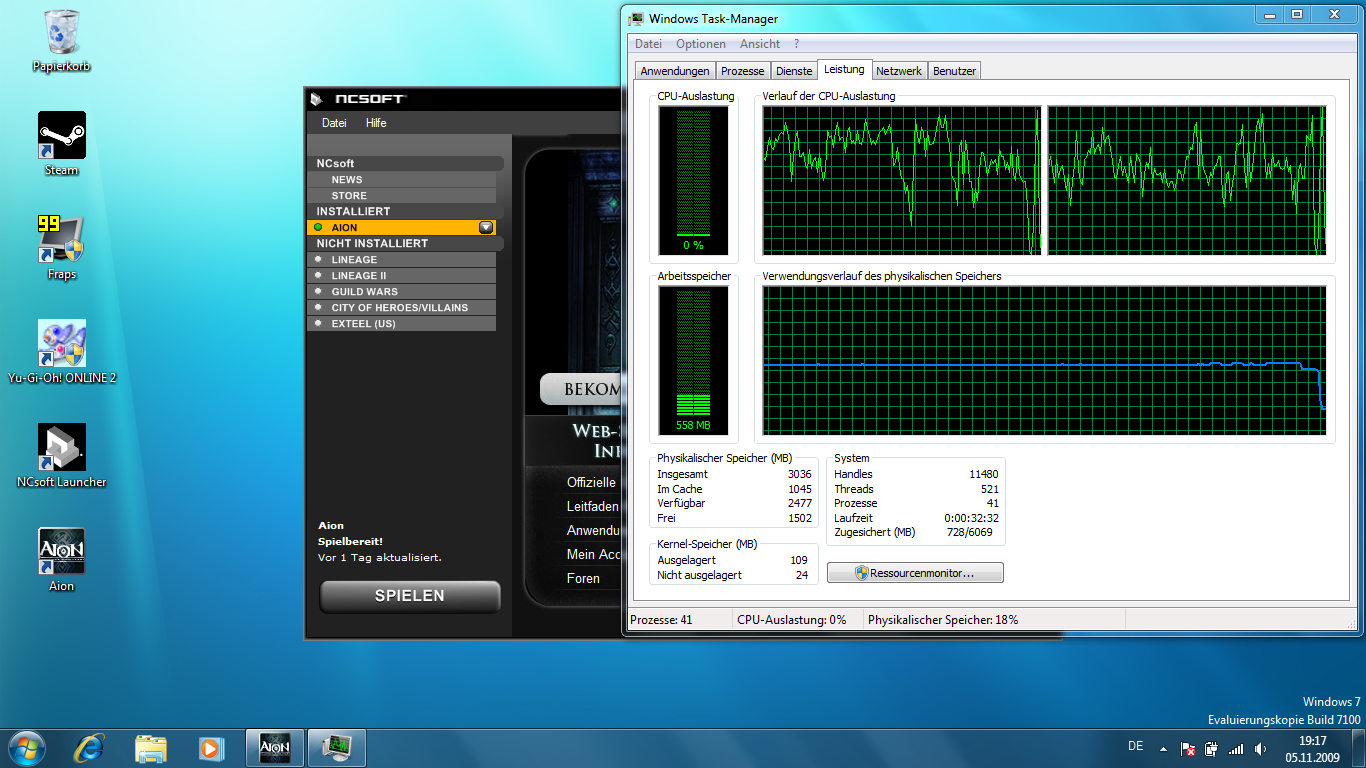Screen dimensions: 1366x768
Task: Click status bar text Prozesse: 41
Action: (661, 620)
